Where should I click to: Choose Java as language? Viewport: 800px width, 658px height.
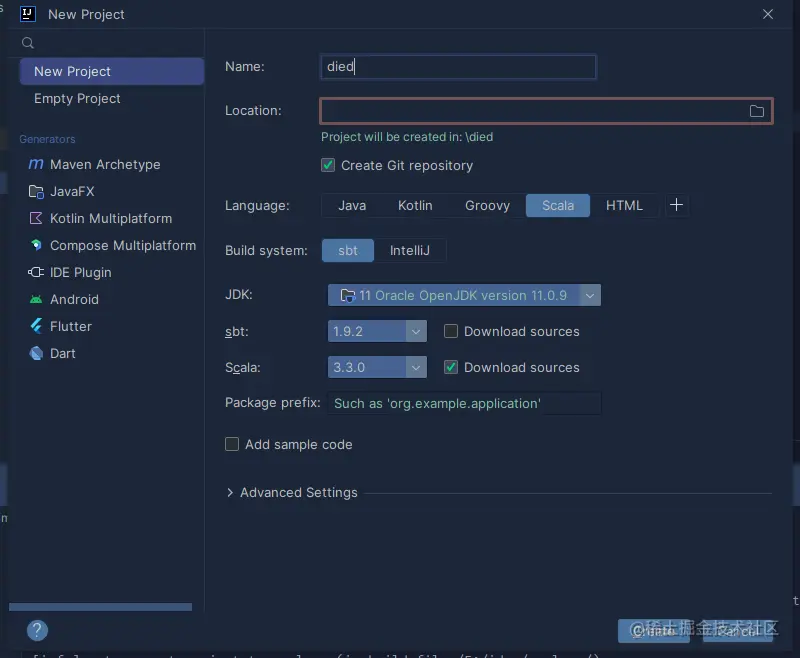pos(352,206)
